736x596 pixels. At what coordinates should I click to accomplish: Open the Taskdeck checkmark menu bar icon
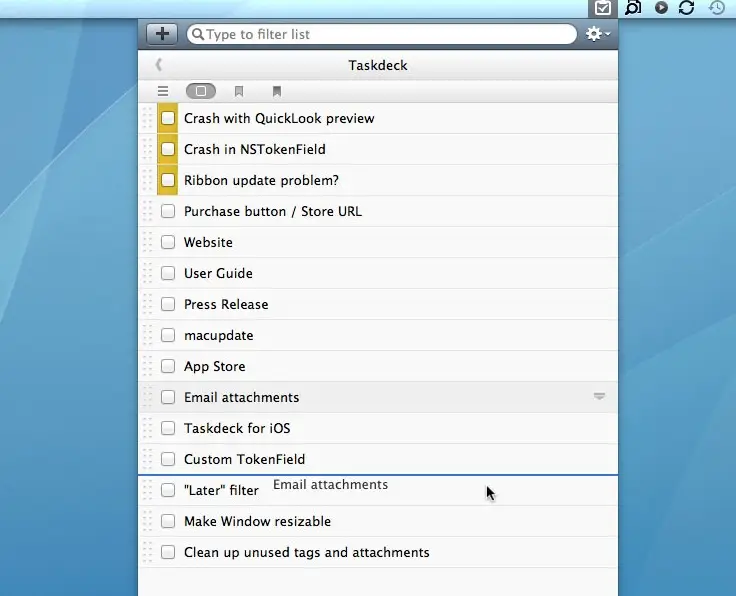(603, 8)
